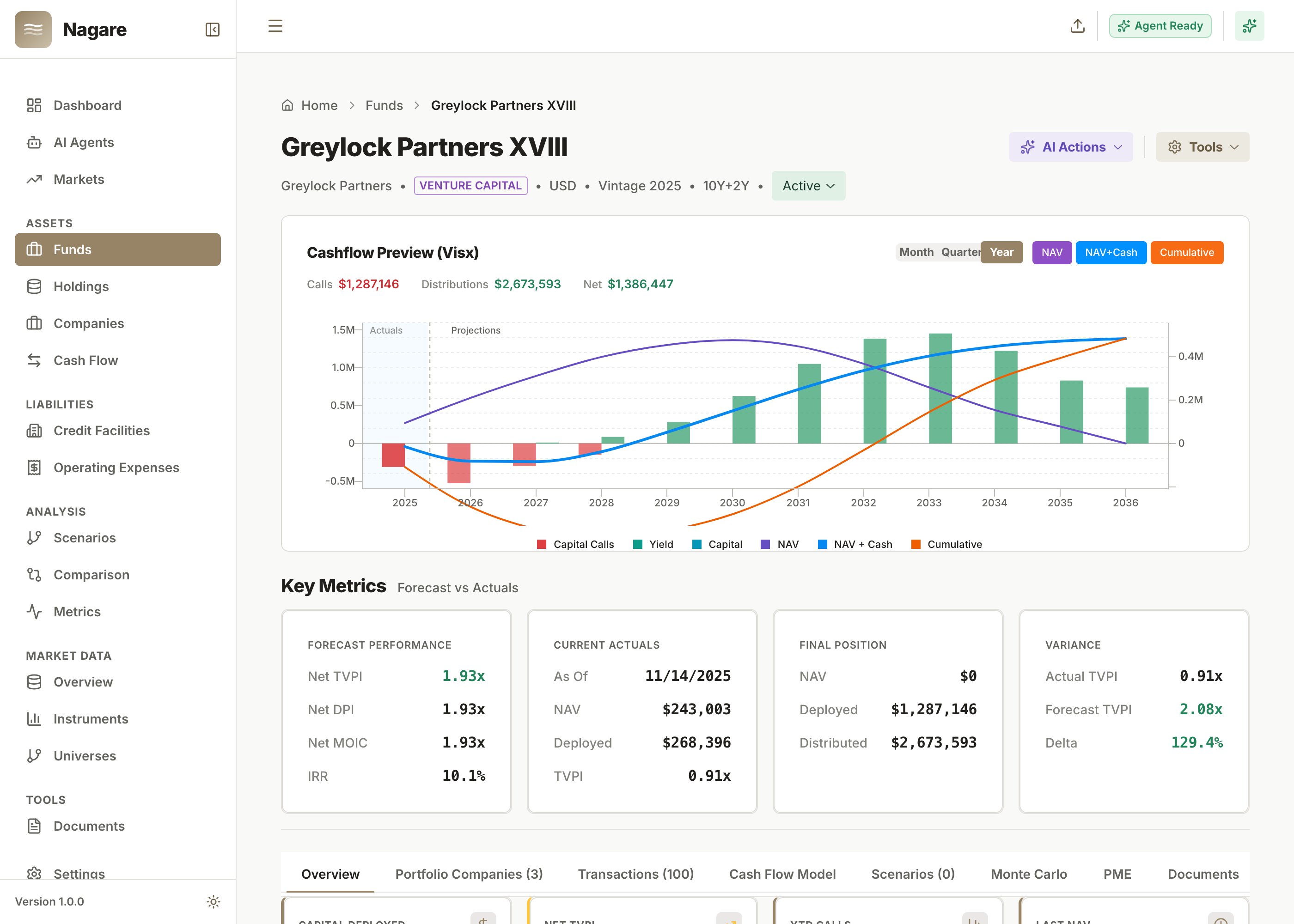Go to Home breadcrumb link
1294x924 pixels.
319,105
